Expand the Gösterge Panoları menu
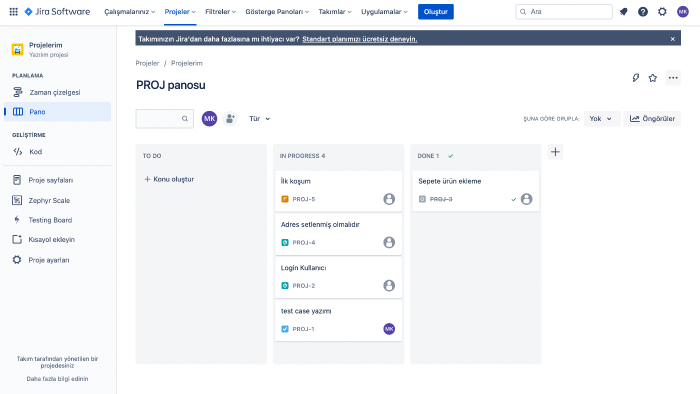The width and height of the screenshot is (700, 394). [277, 12]
